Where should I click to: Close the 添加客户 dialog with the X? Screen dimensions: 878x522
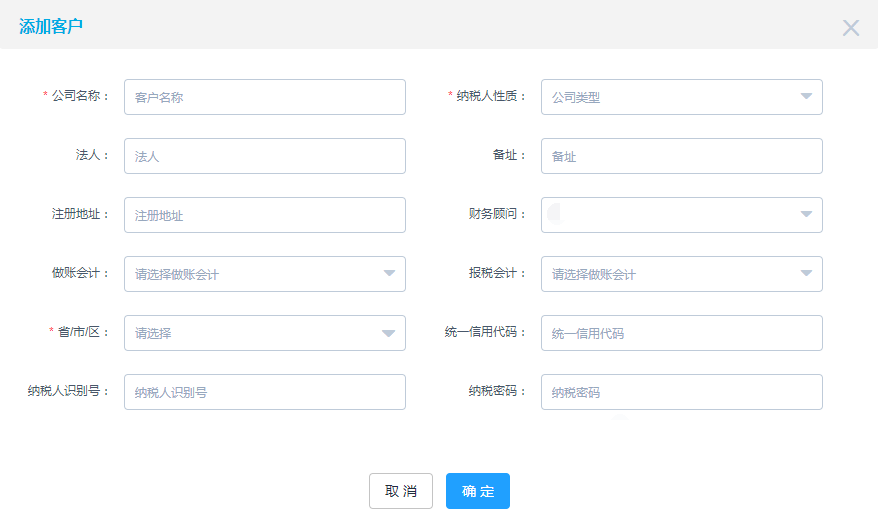point(851,27)
